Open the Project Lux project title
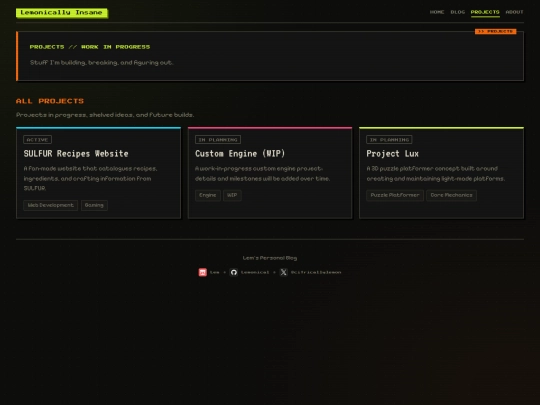The height and width of the screenshot is (405, 540). click(392, 154)
